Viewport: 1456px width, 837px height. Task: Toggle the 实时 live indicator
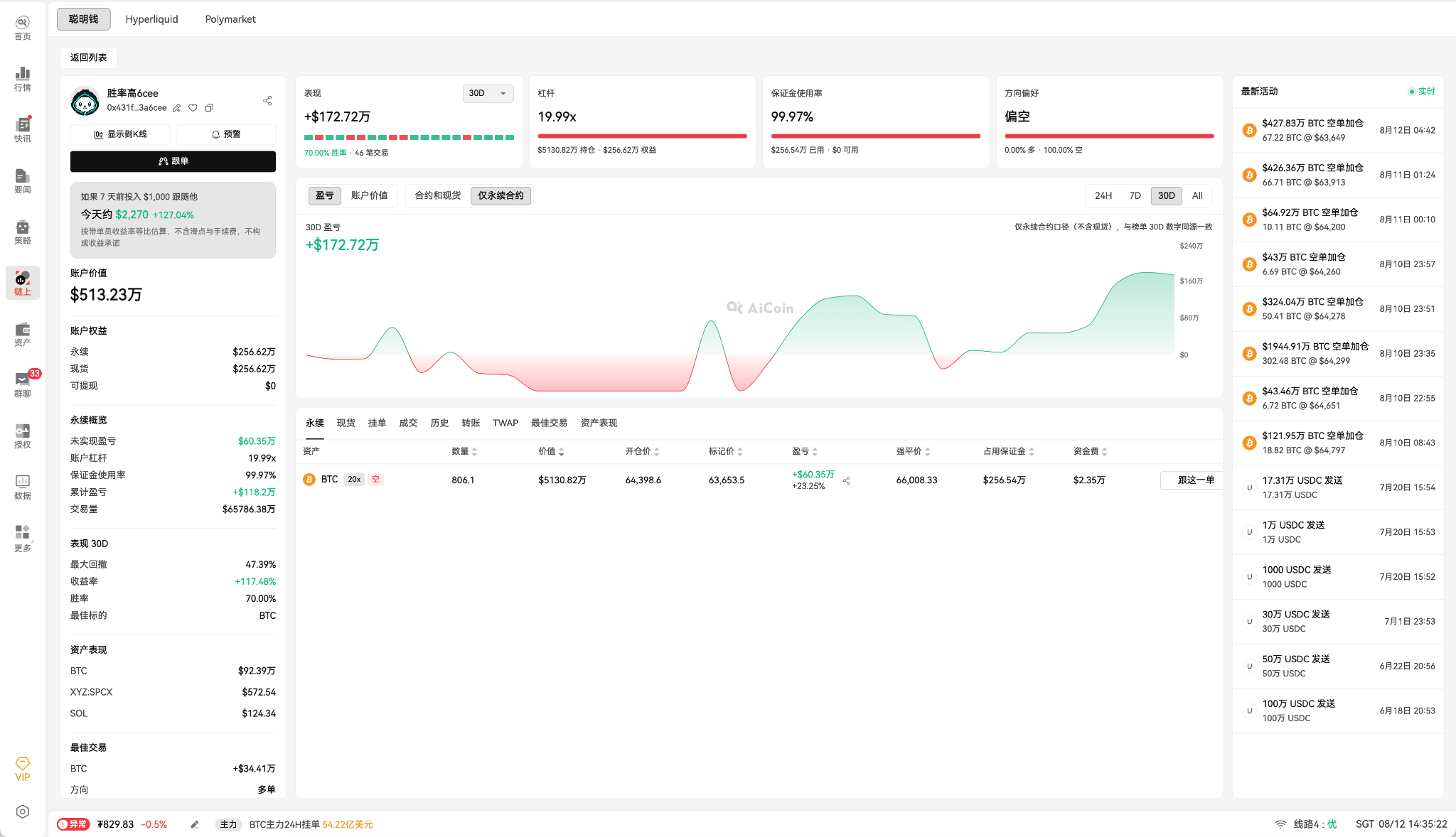(x=1422, y=92)
